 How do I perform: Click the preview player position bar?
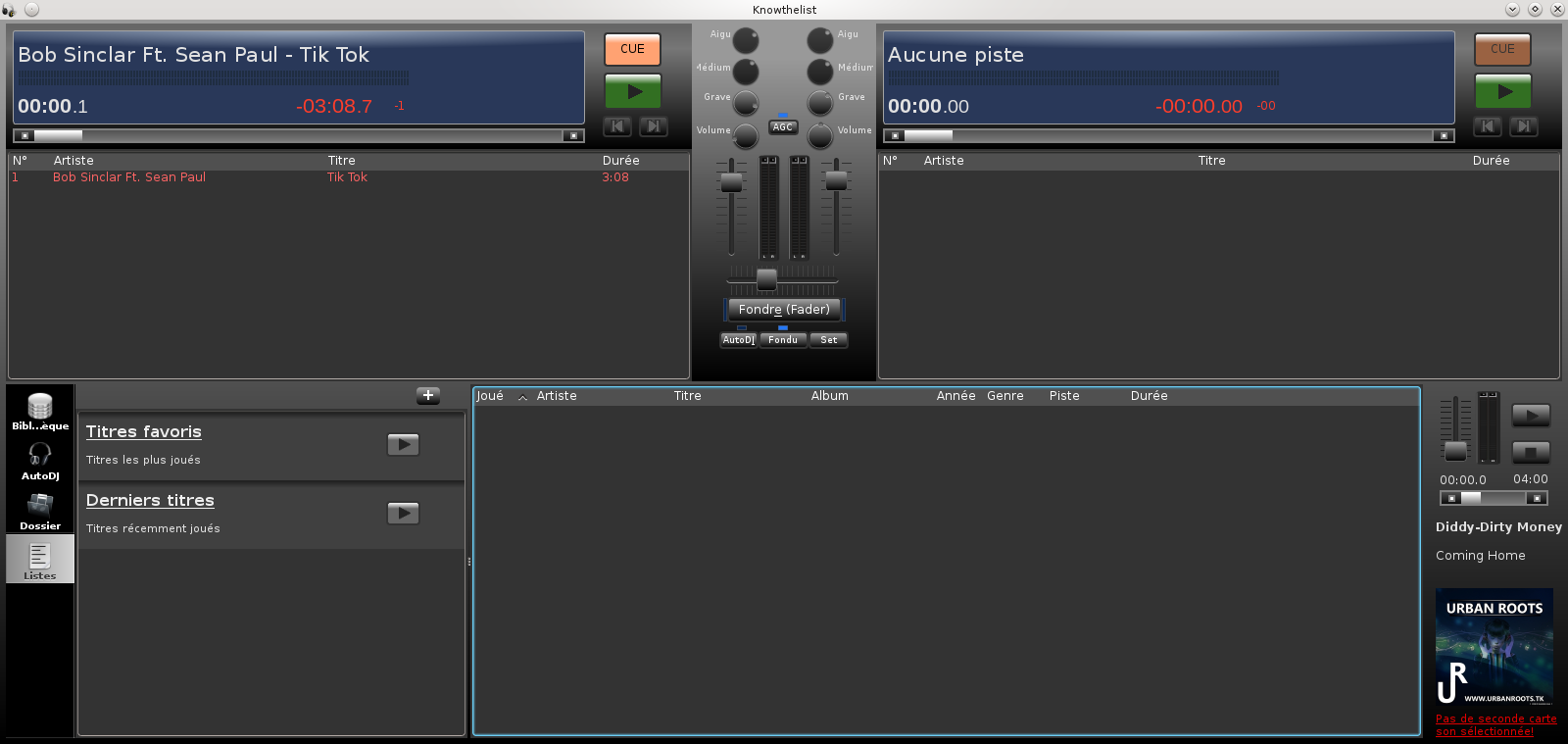click(x=1494, y=498)
